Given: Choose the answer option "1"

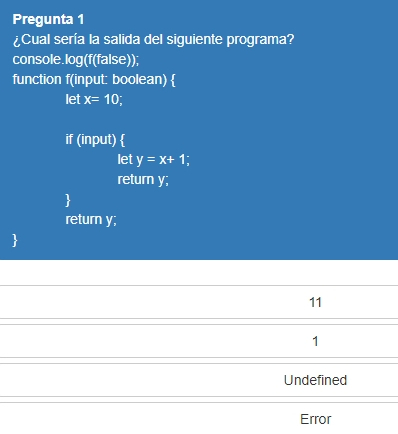Looking at the screenshot, I should click(x=199, y=341).
